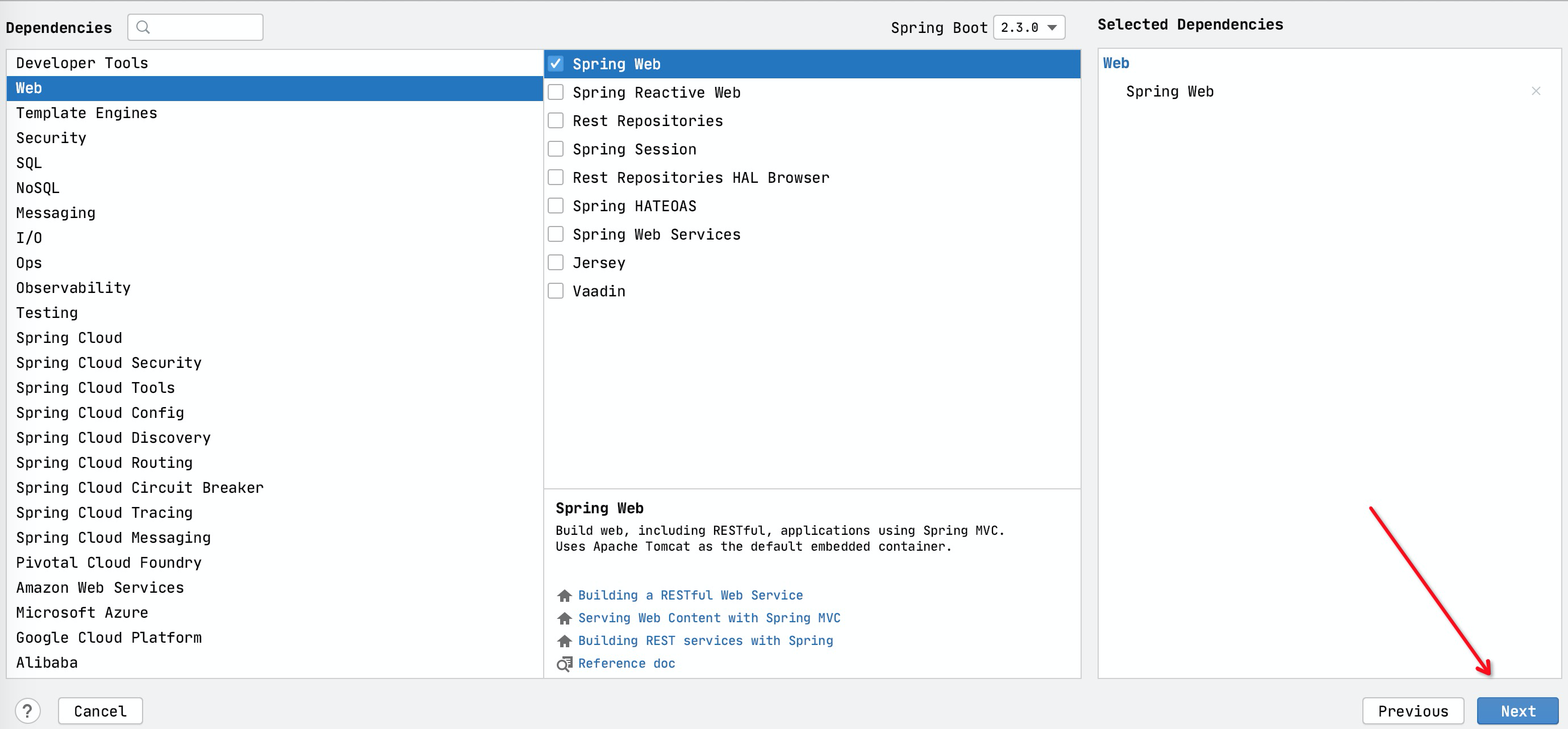Open the Reference doc link
The width and height of the screenshot is (1568, 729).
pos(626,664)
